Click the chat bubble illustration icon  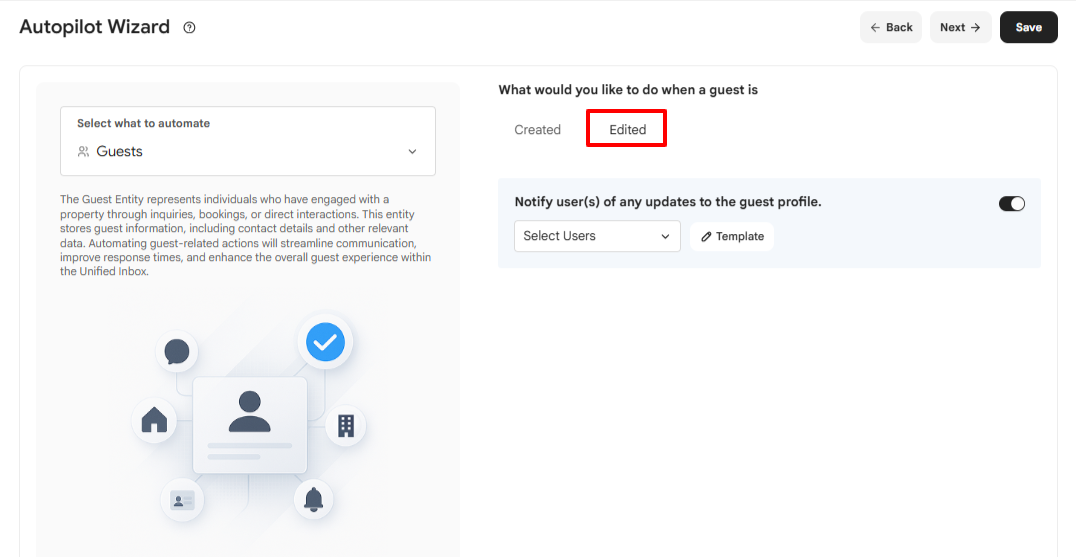[x=177, y=352]
